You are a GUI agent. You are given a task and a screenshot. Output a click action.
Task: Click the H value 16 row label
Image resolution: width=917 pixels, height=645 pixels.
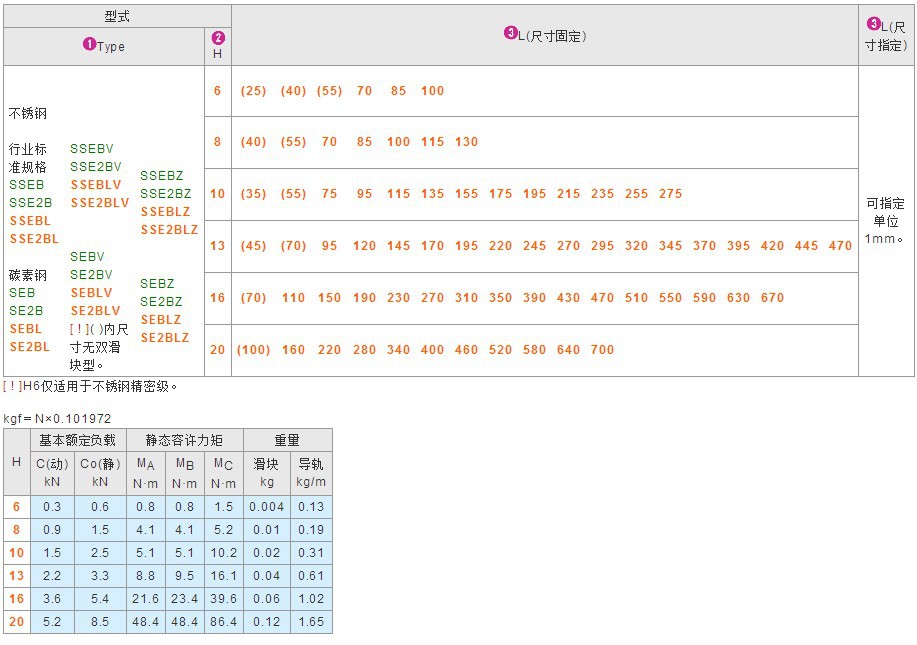tap(16, 599)
